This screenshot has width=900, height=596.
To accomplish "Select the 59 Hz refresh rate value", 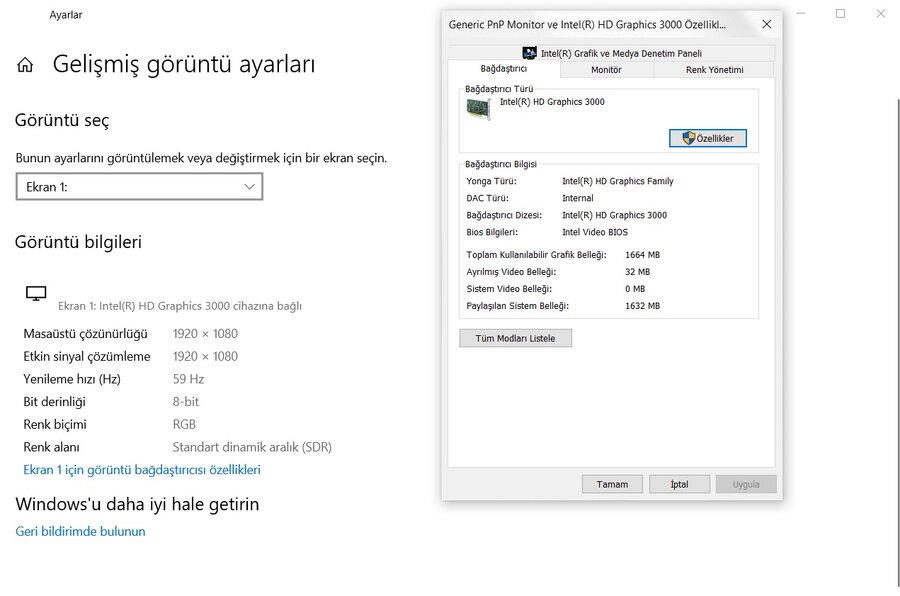I will pos(188,379).
